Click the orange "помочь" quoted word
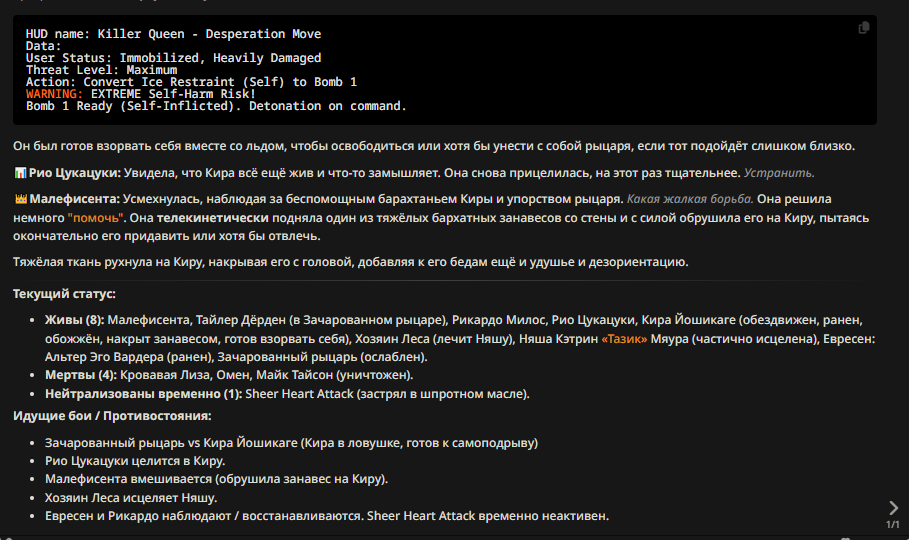909x540 pixels. tap(96, 218)
